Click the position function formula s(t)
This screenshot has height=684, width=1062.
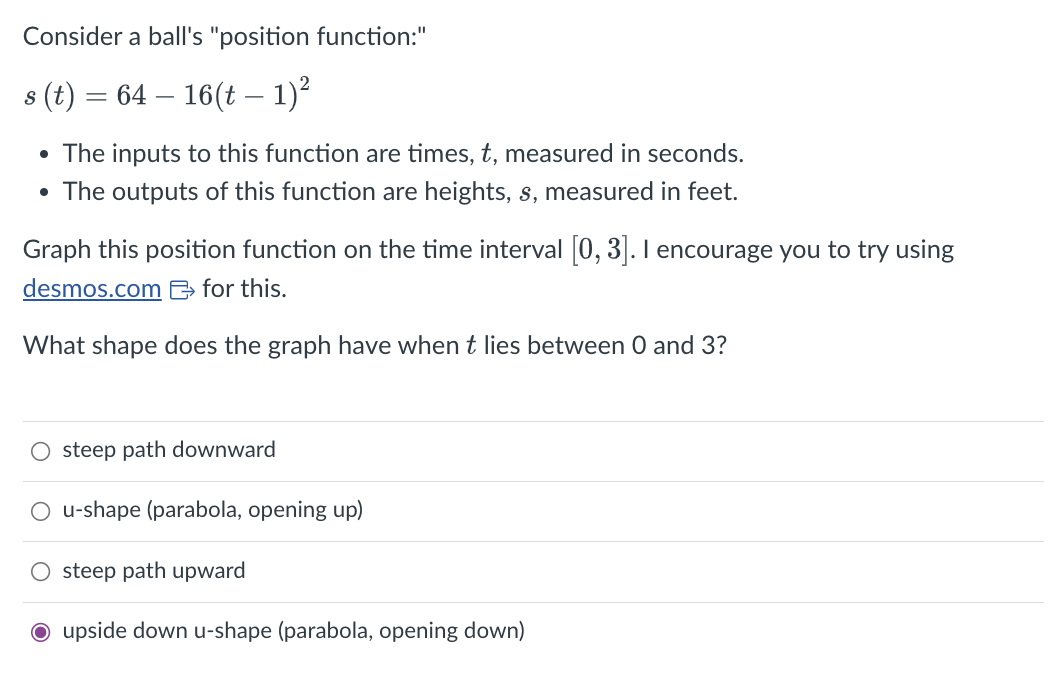[x=165, y=93]
